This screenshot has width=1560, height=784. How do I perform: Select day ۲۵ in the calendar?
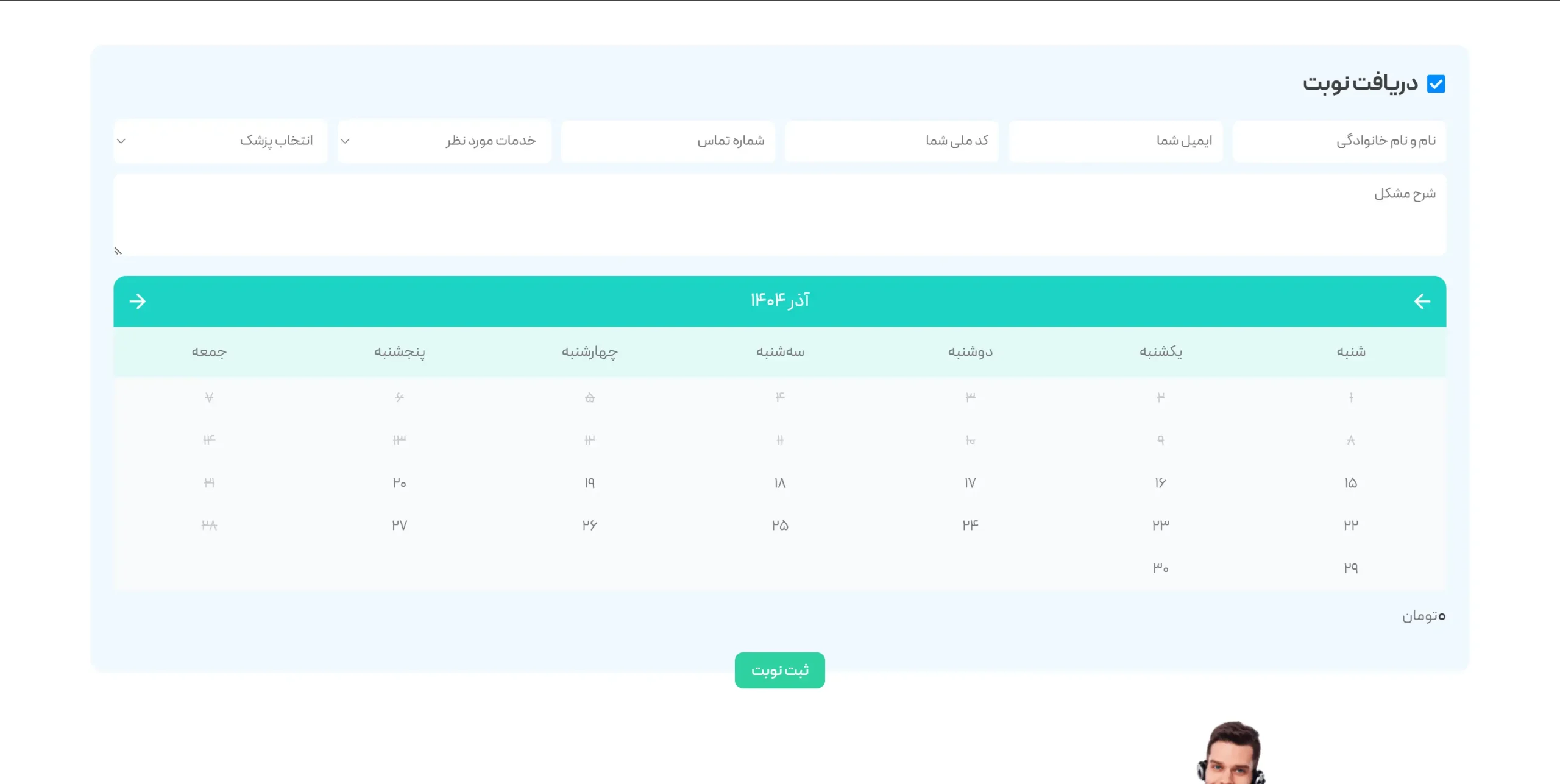coord(780,524)
